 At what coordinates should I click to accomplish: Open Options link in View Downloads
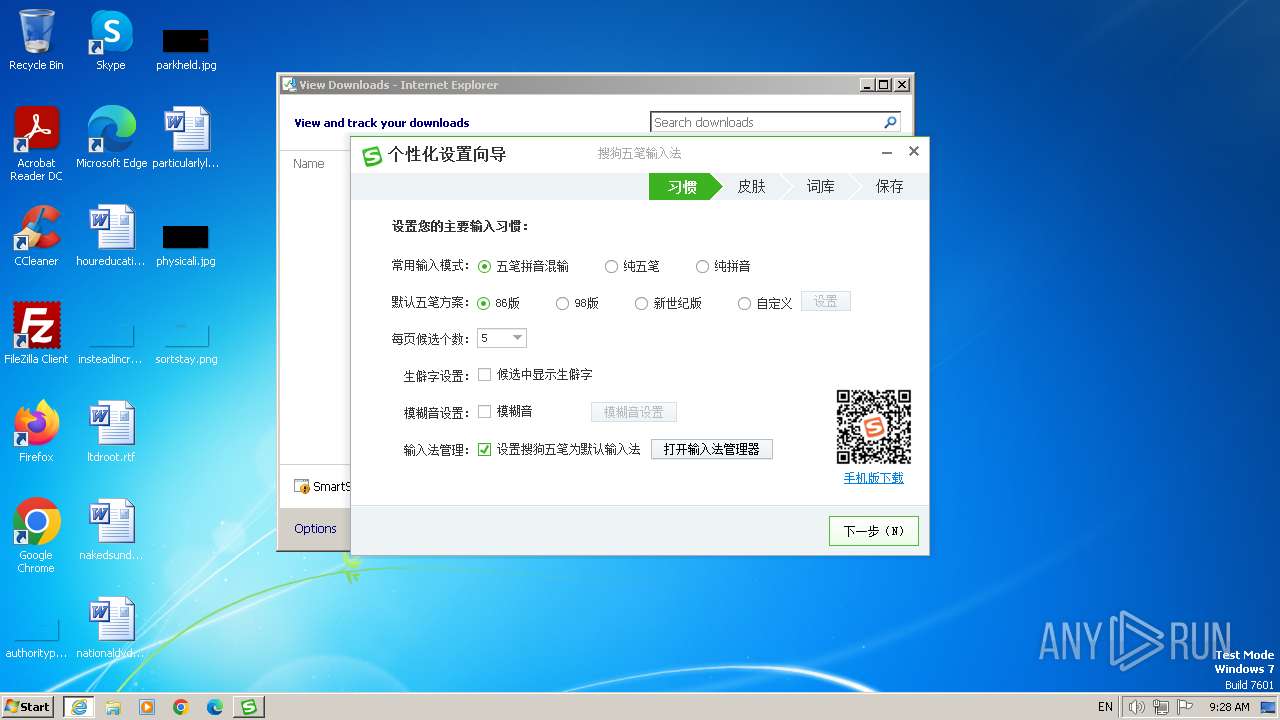pos(315,528)
